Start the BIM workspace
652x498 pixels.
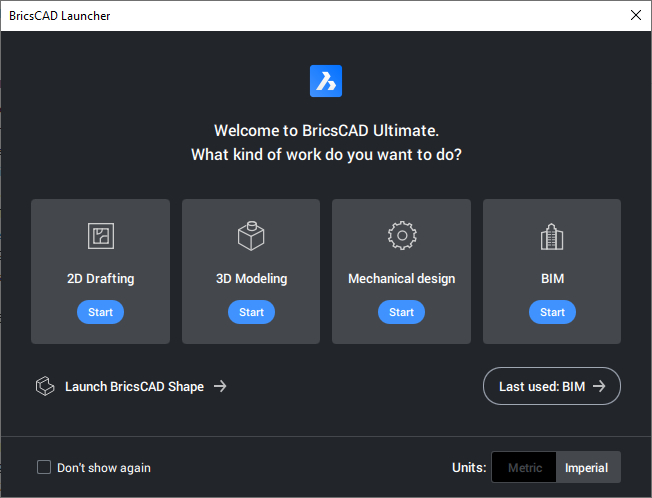pyautogui.click(x=552, y=312)
